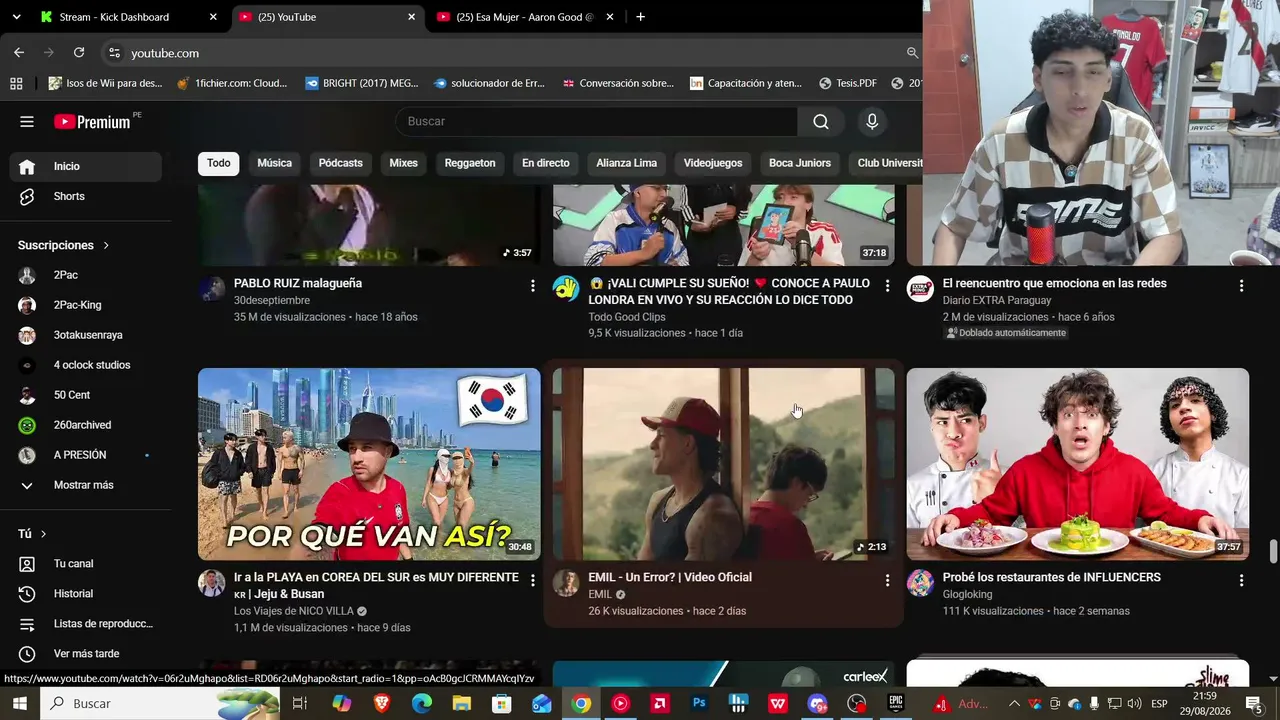This screenshot has width=1280, height=720.
Task: Select the Boca Juniors filter chip
Action: tap(800, 163)
